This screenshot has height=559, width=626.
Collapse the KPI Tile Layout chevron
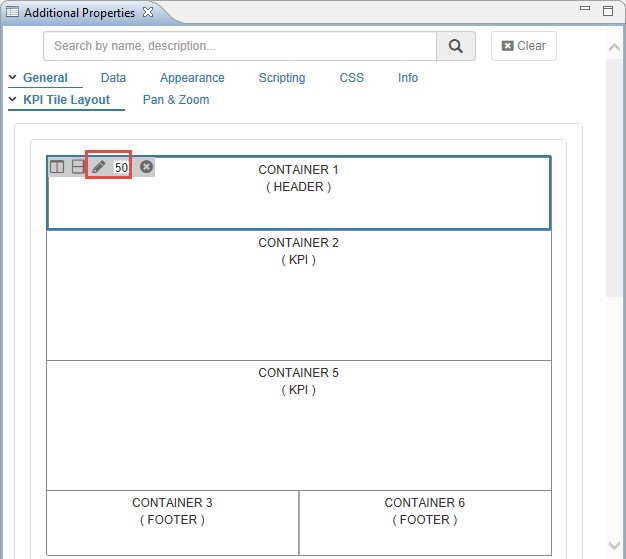click(13, 100)
